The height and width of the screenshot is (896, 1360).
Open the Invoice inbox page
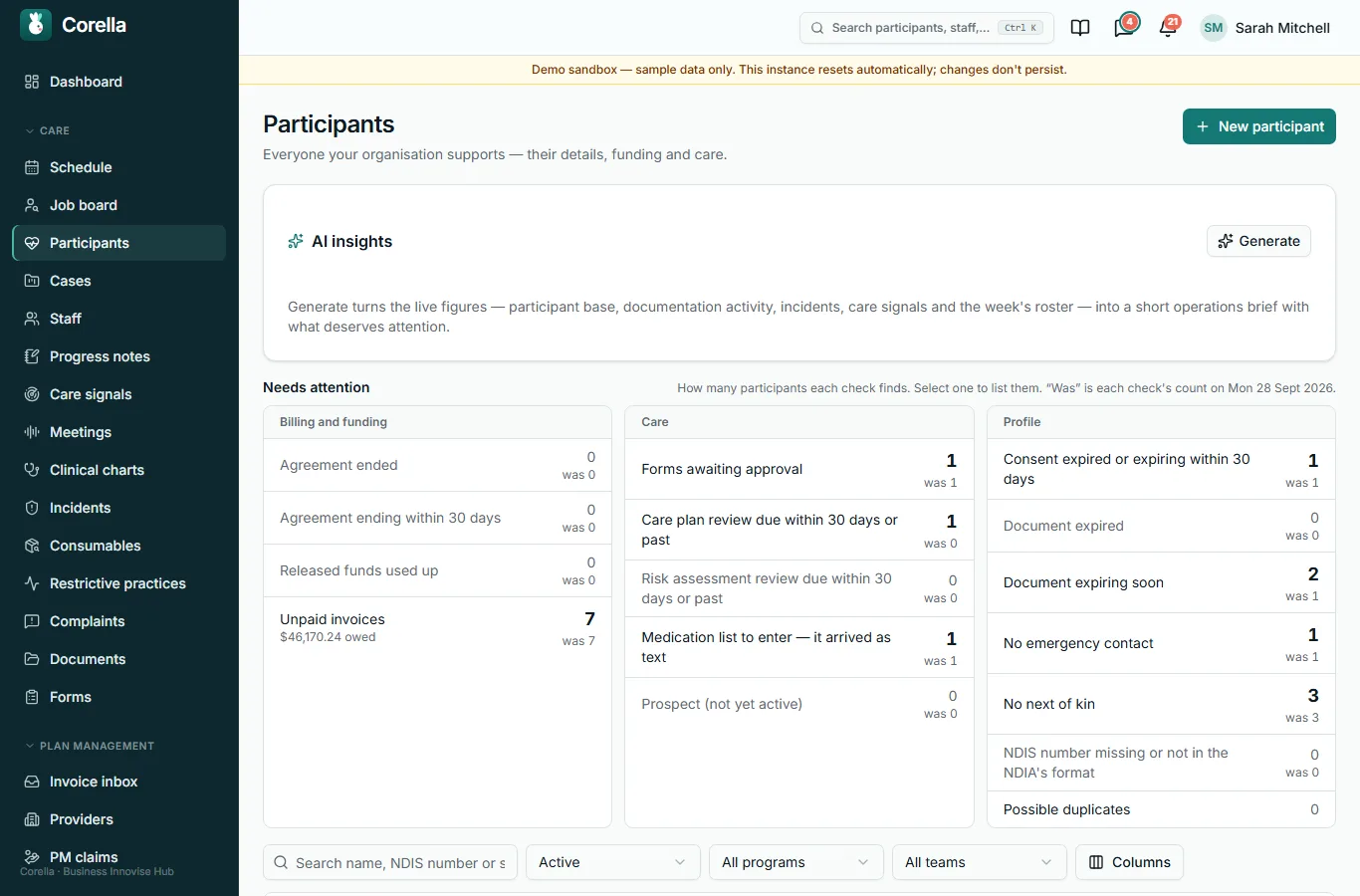119,782
